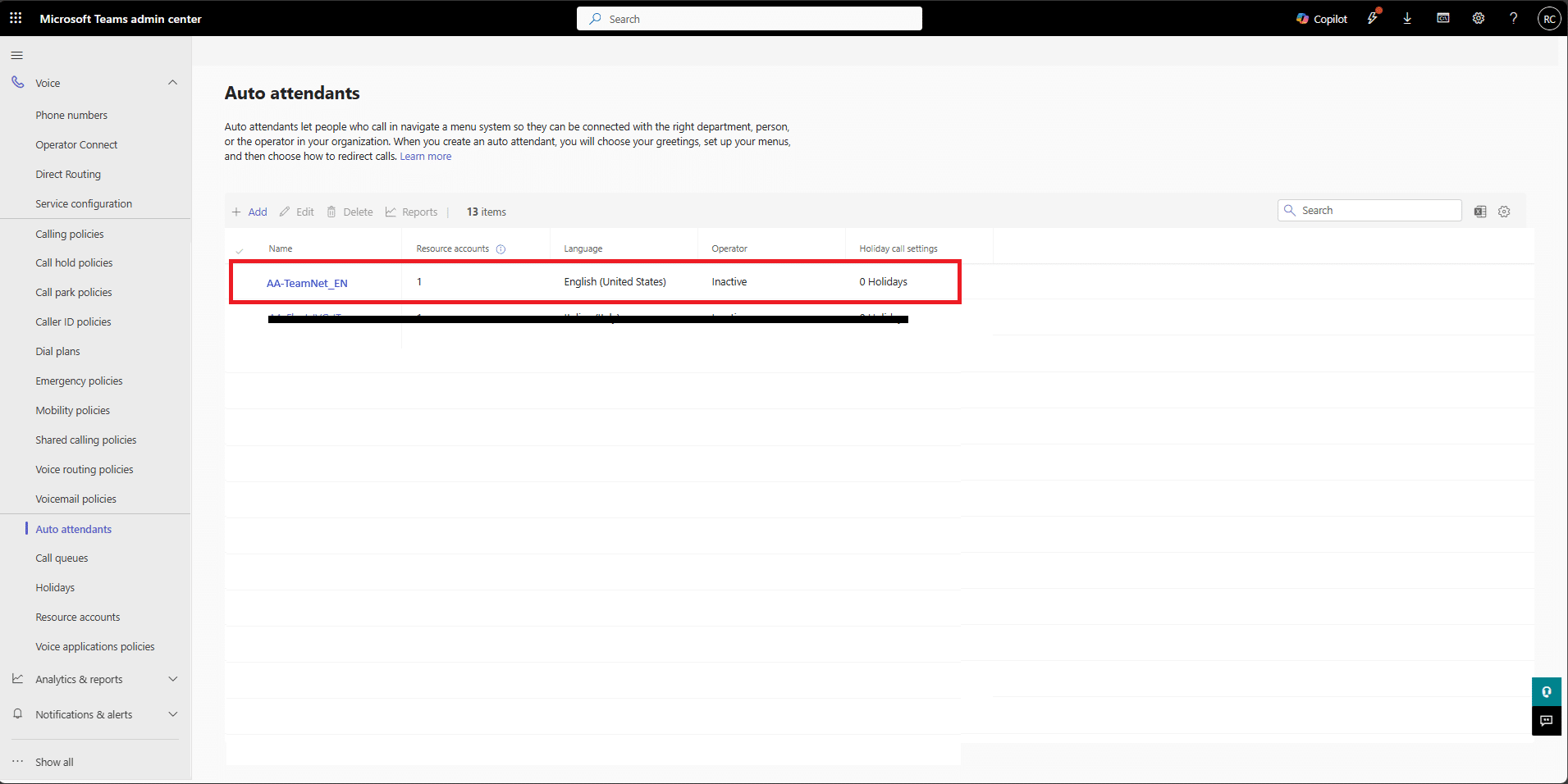The image size is (1568, 784).
Task: Open the AA-TeamNet_EN auto attendant link
Action: [307, 284]
